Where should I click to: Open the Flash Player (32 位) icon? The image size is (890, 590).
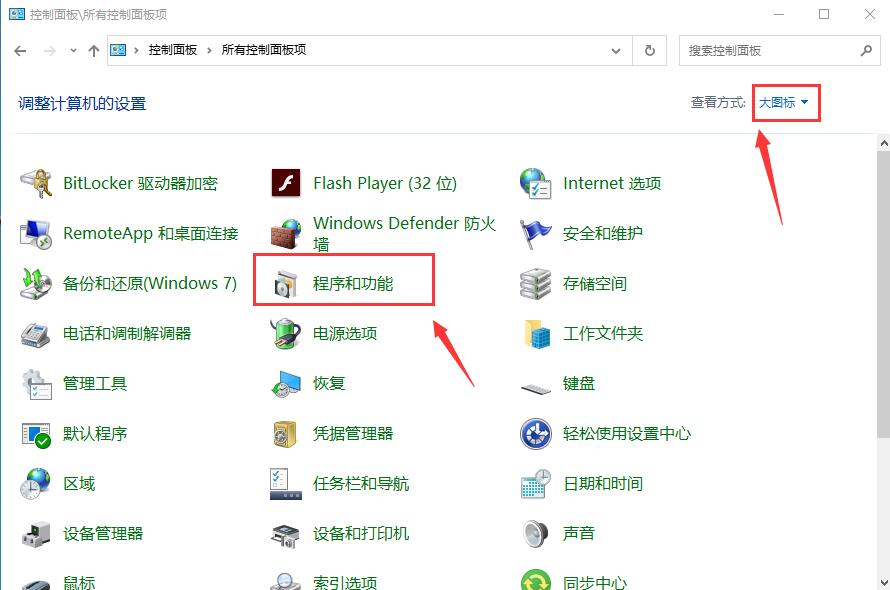click(x=286, y=184)
